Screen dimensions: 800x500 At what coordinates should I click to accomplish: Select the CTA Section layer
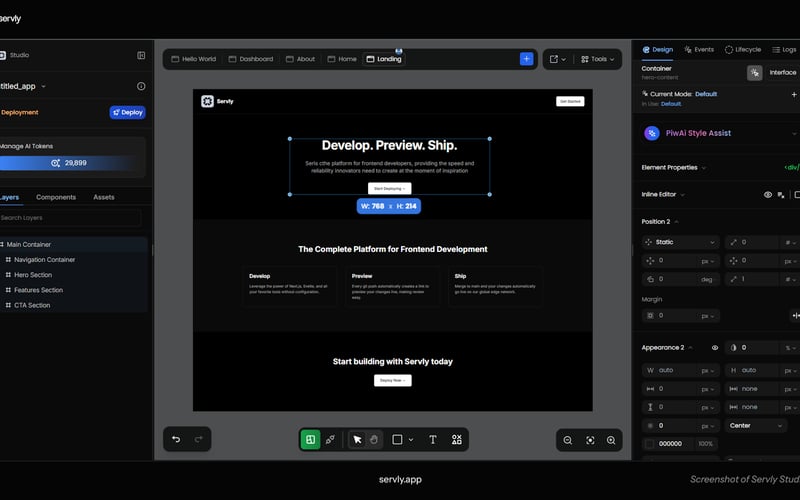coord(32,305)
